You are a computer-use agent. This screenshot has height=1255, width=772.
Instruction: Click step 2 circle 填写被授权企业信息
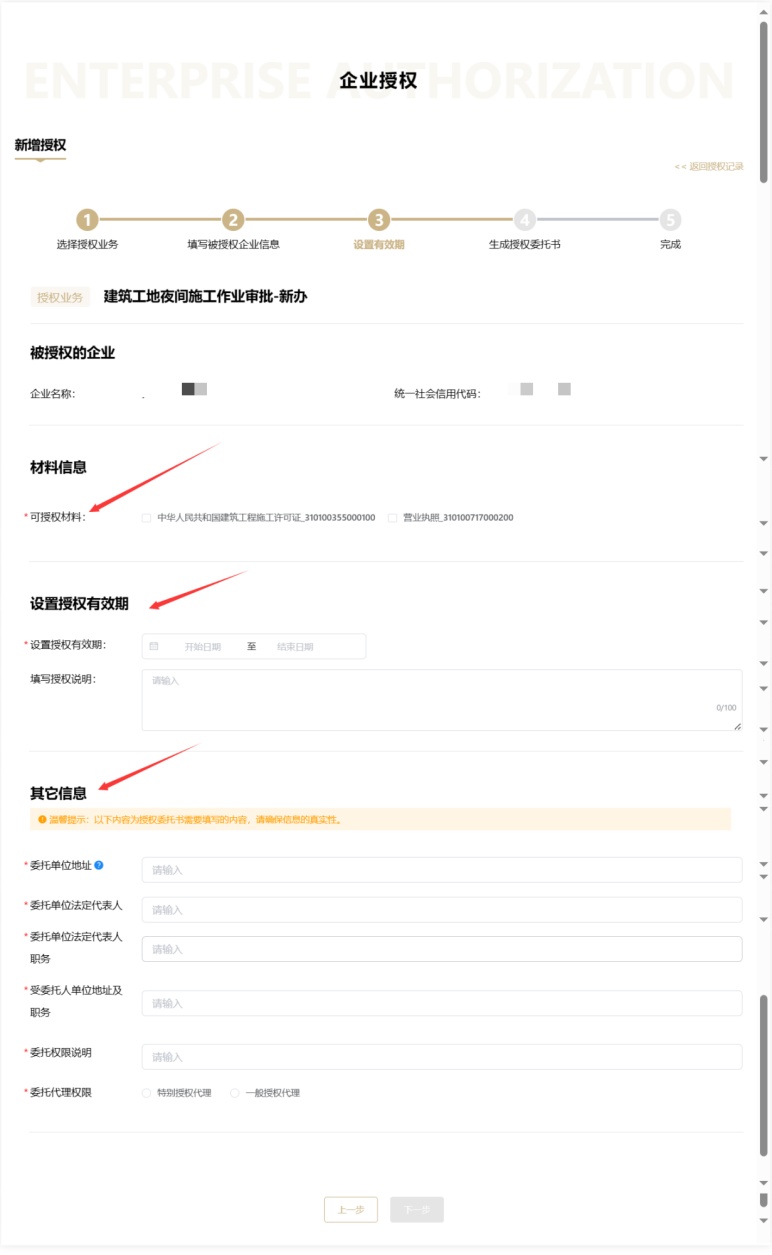(x=233, y=221)
